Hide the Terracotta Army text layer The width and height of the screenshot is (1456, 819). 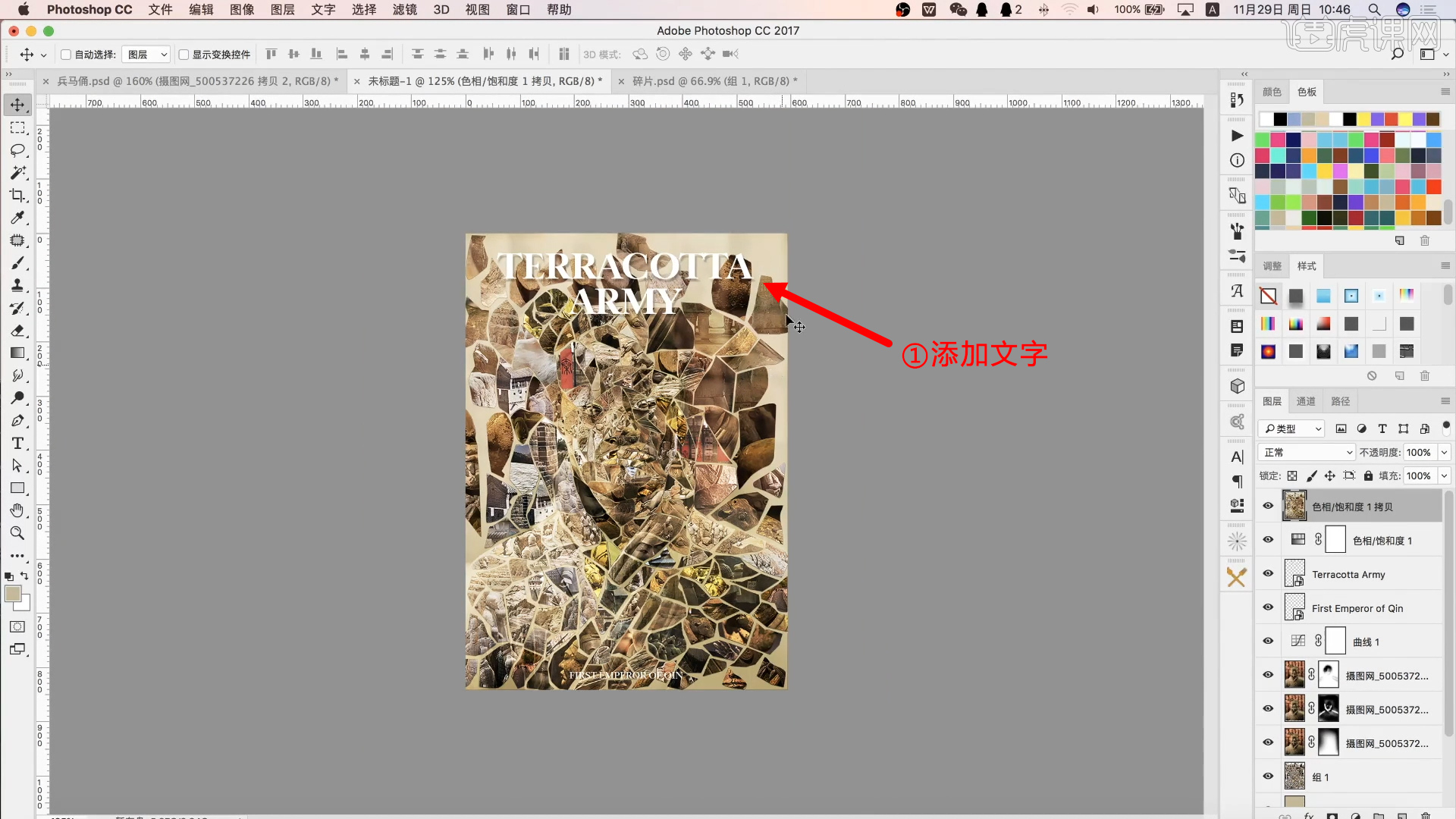coord(1268,573)
